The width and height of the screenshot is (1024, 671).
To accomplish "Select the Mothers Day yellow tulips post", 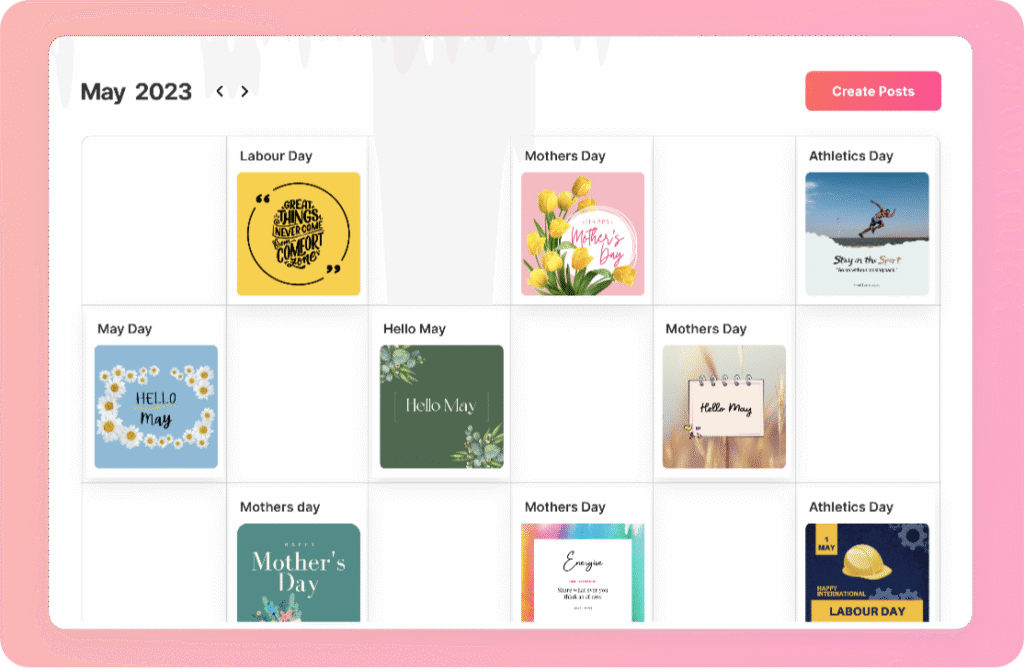I will 583,234.
